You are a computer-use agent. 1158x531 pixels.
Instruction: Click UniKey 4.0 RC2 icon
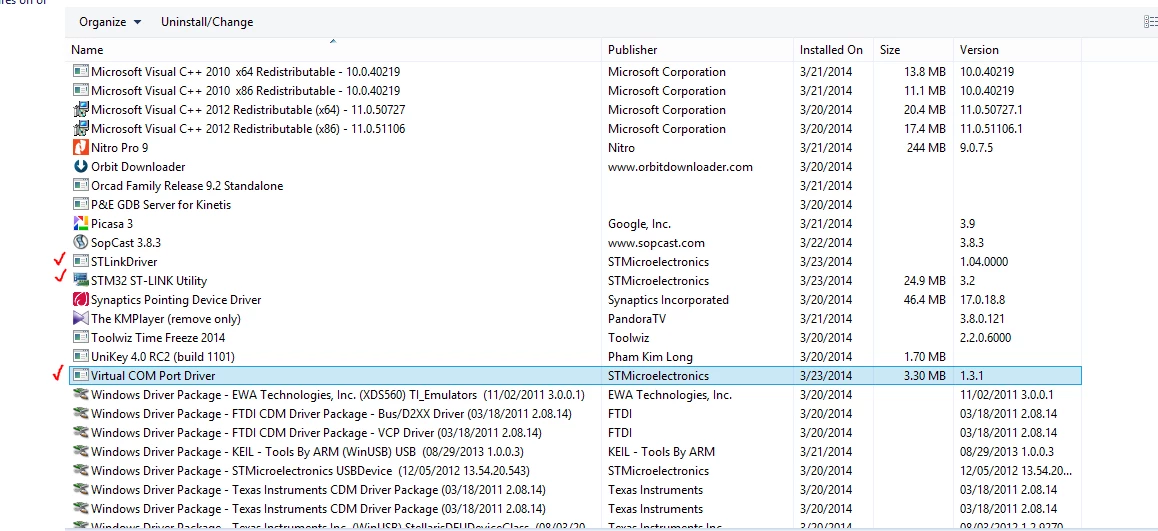click(80, 357)
